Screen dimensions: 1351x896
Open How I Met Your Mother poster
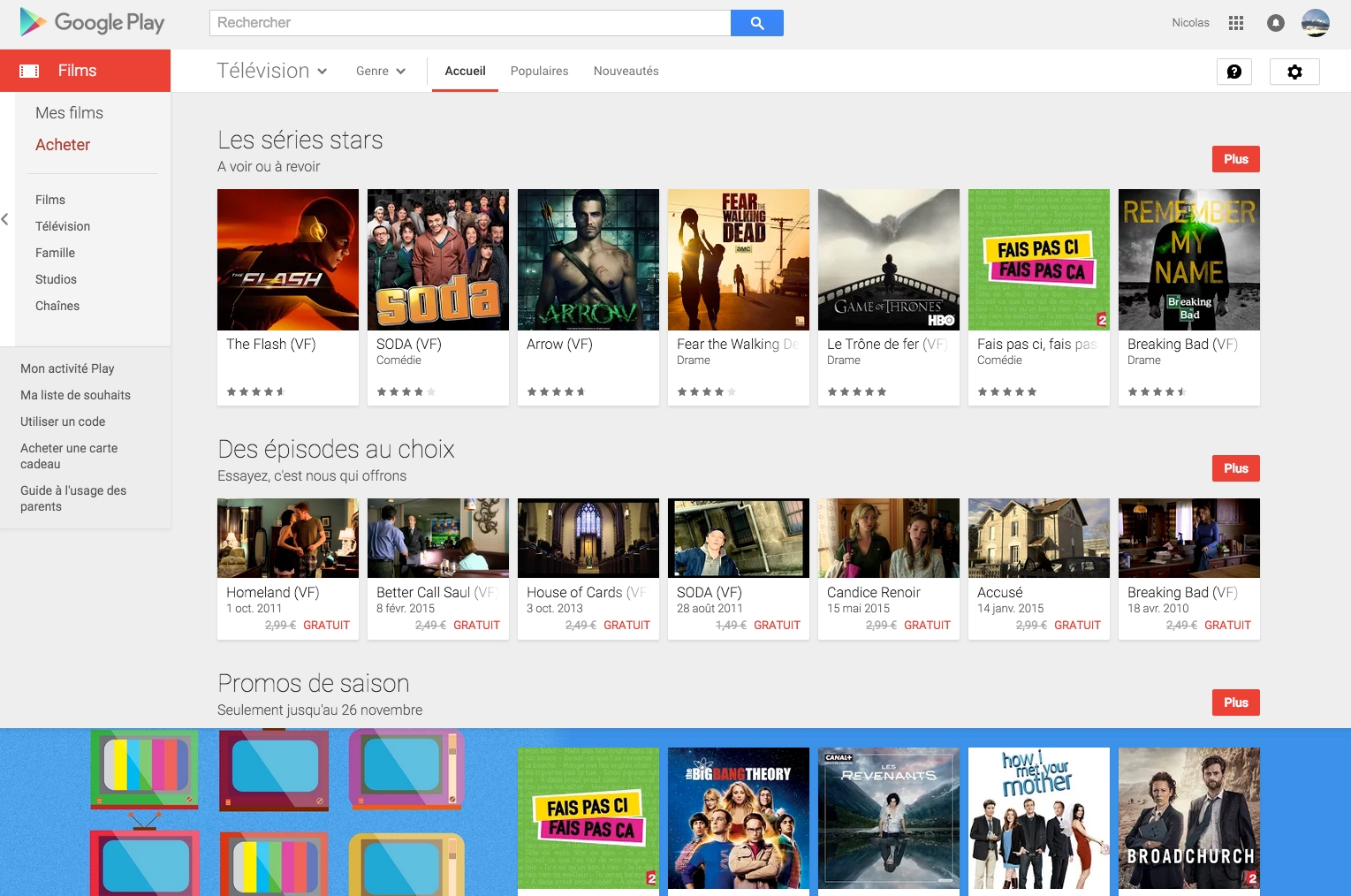click(1039, 818)
